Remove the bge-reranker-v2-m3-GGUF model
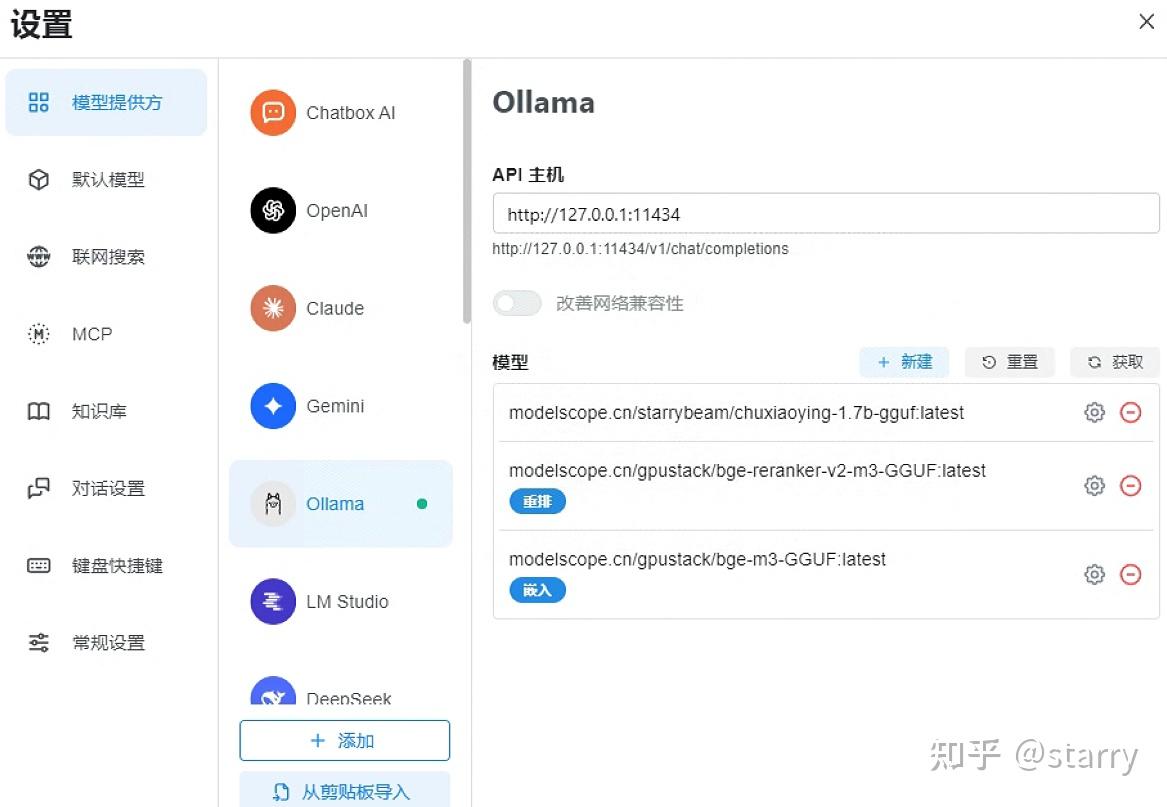The image size is (1167, 807). (1131, 485)
